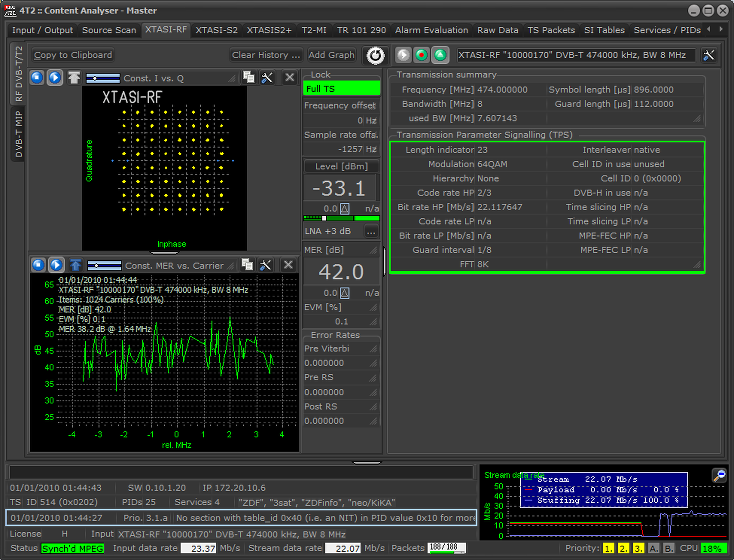Viewport: 734px width, 560px height.
Task: Open the XTASIS2+ tab
Action: (x=269, y=30)
